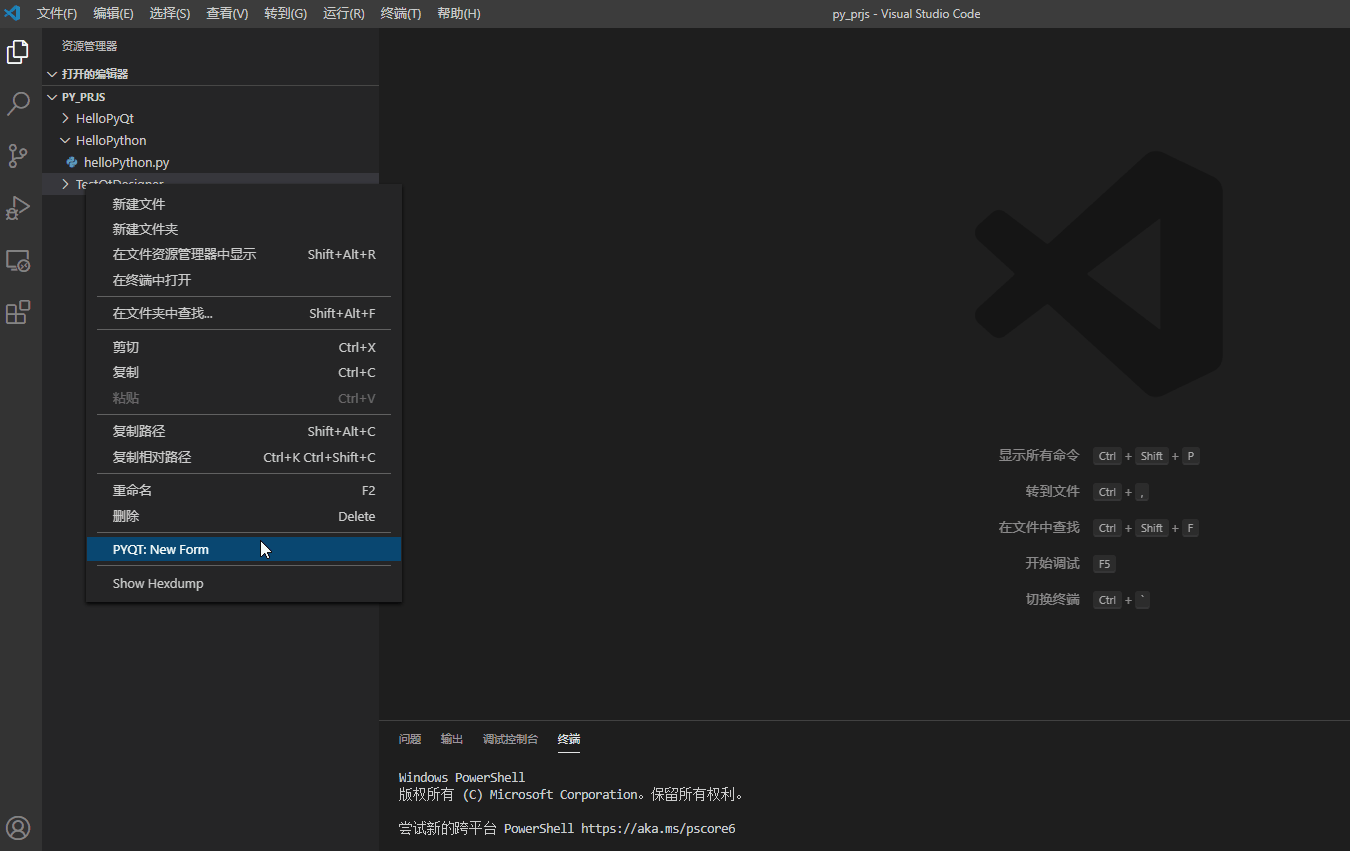Click the Visual Studio Code logo icon
The width and height of the screenshot is (1350, 851).
pyautogui.click(x=12, y=13)
